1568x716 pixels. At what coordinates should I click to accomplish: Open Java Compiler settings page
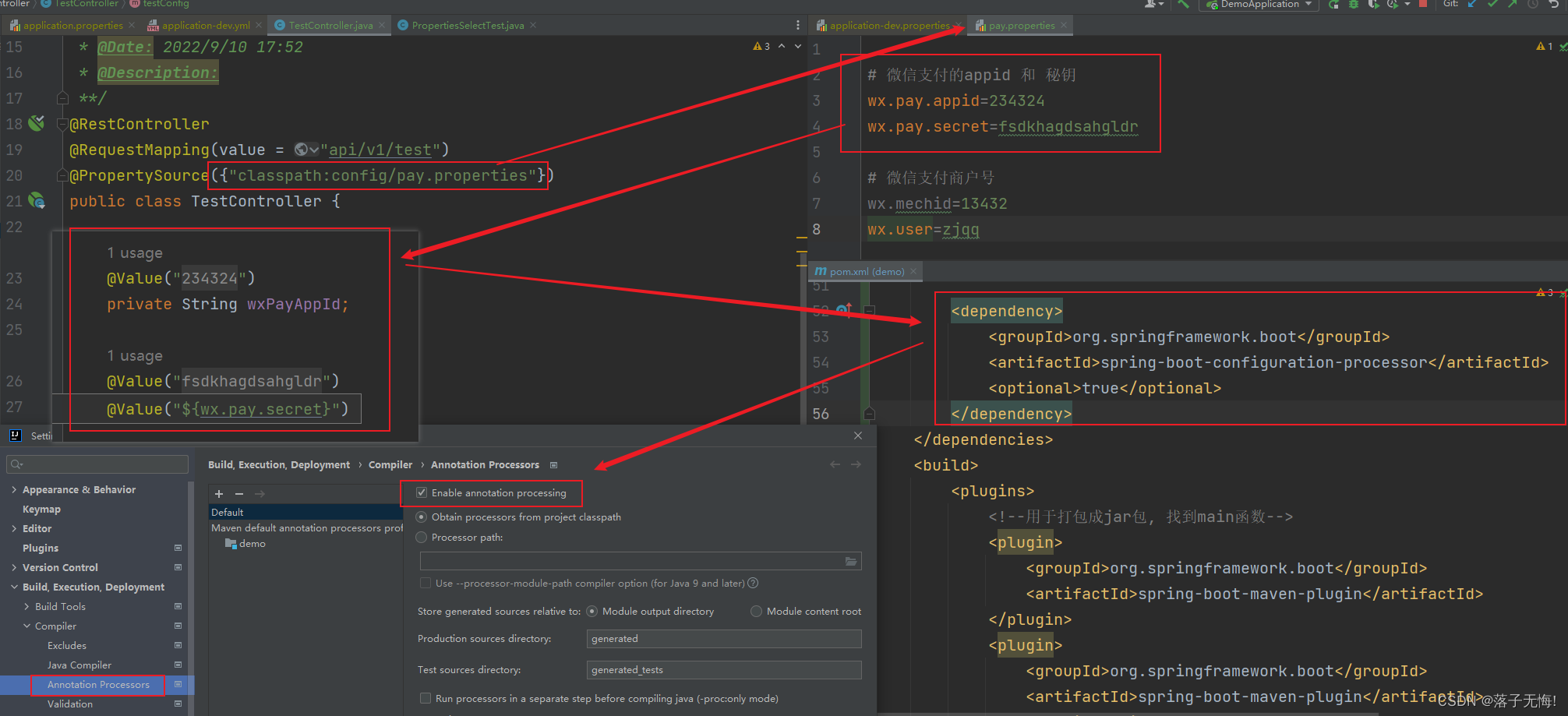pyautogui.click(x=79, y=665)
